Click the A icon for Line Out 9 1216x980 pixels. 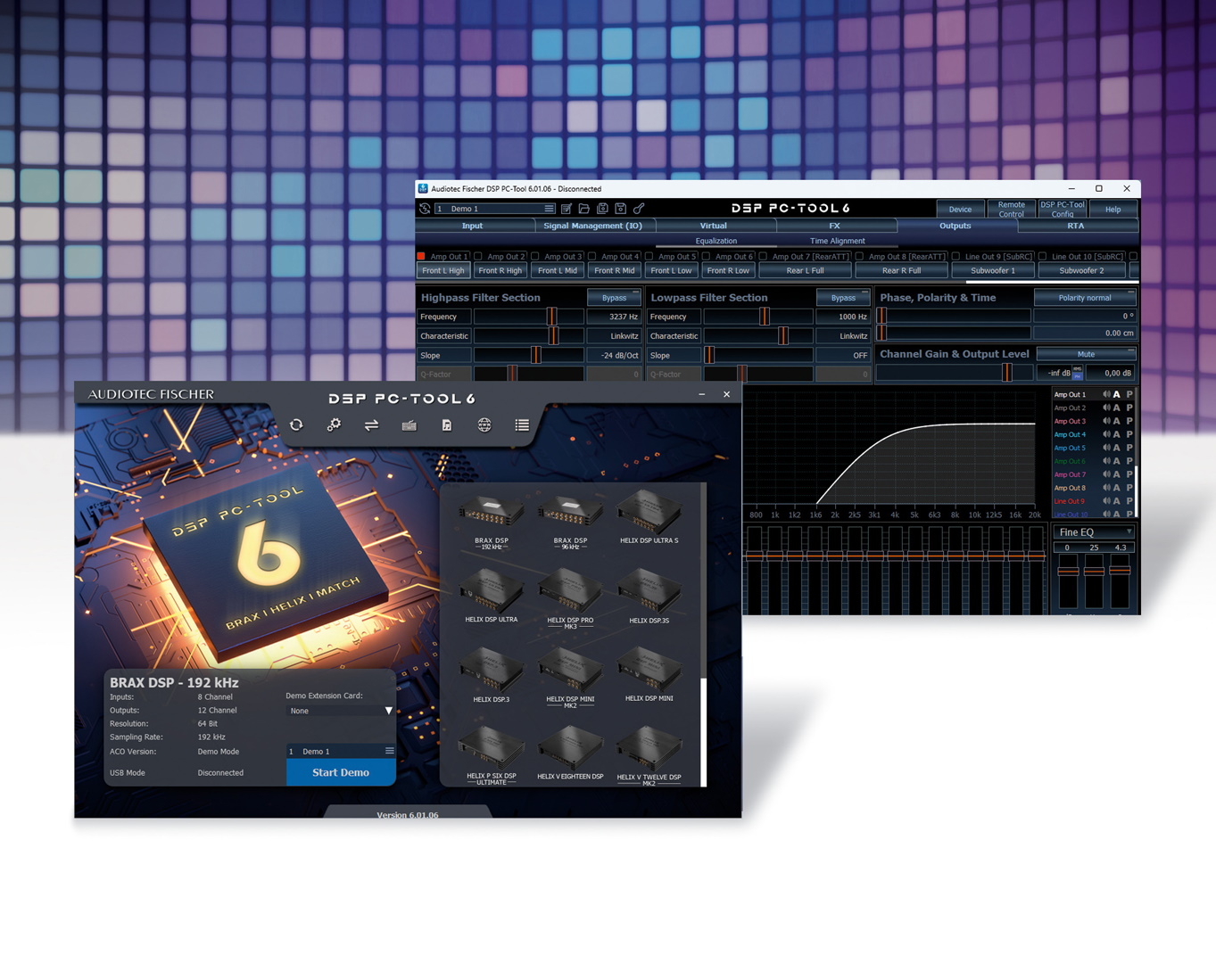point(1117,501)
